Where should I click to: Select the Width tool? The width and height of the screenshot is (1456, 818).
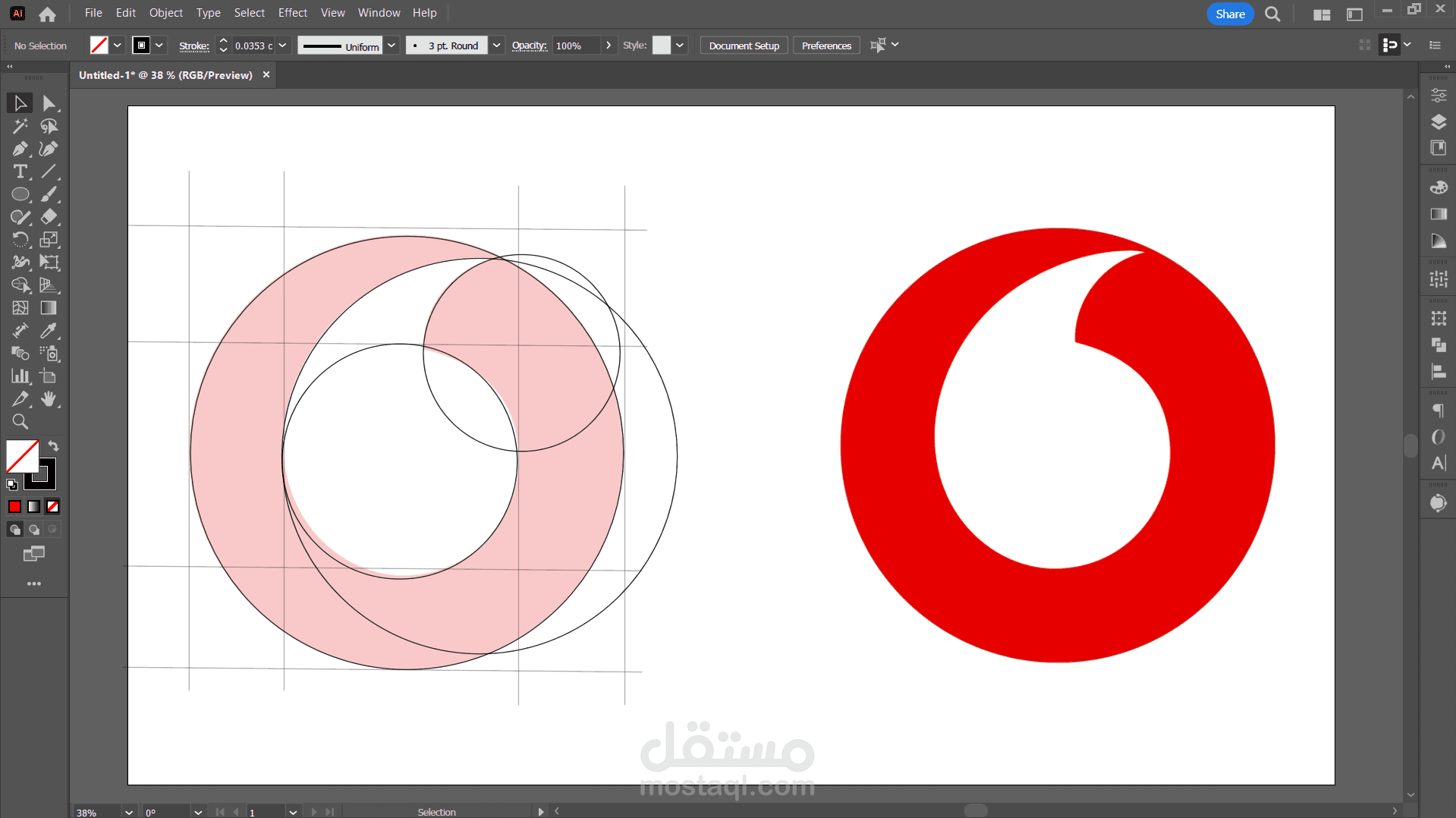click(20, 263)
